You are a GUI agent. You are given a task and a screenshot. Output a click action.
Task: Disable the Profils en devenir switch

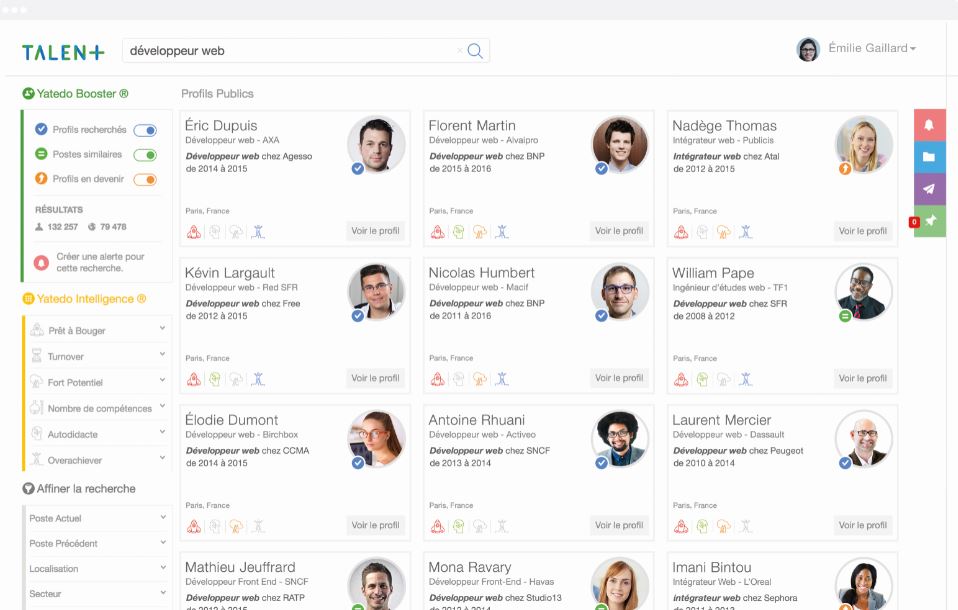click(145, 180)
